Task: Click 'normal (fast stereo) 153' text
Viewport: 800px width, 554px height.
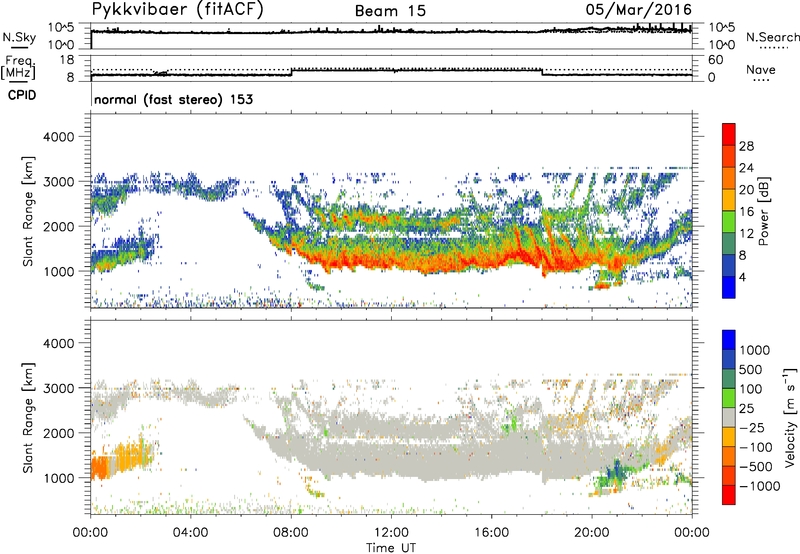Action: [x=173, y=99]
